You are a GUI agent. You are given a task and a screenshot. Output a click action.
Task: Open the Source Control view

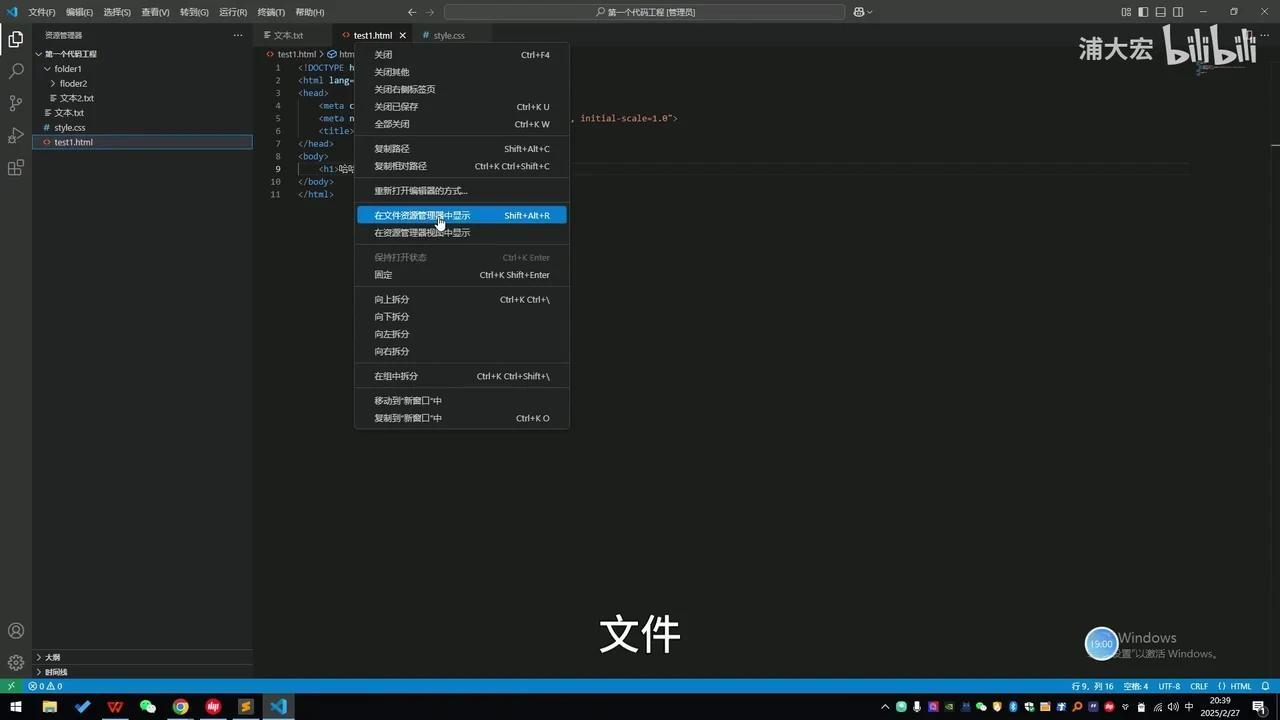[x=15, y=103]
